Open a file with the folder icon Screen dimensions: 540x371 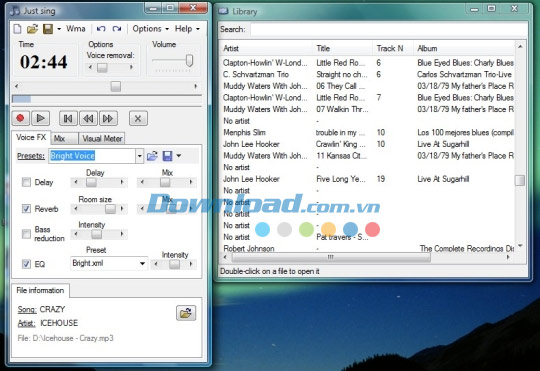pos(32,29)
